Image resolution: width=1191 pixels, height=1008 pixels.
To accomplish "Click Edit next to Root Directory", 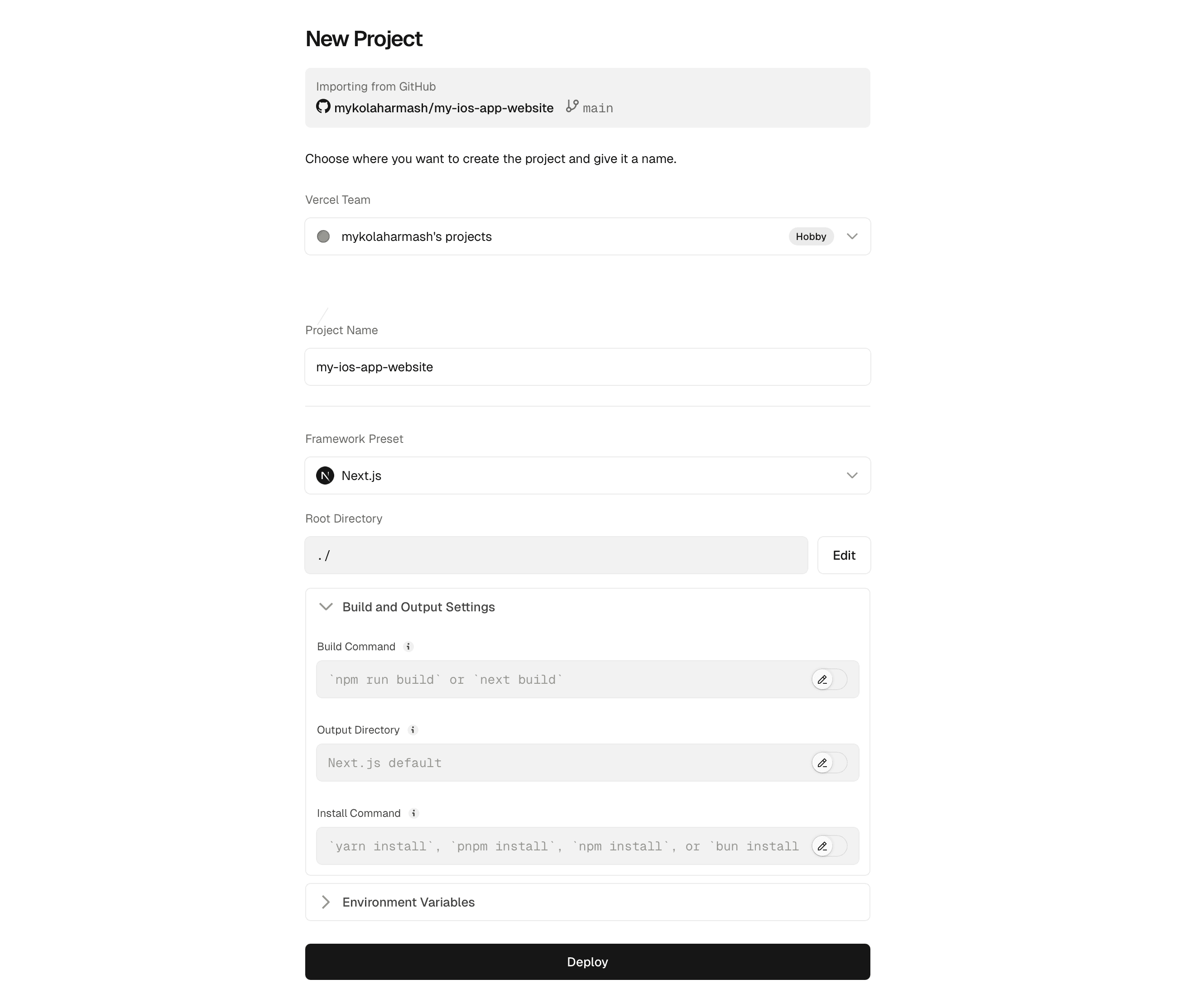I will [844, 555].
